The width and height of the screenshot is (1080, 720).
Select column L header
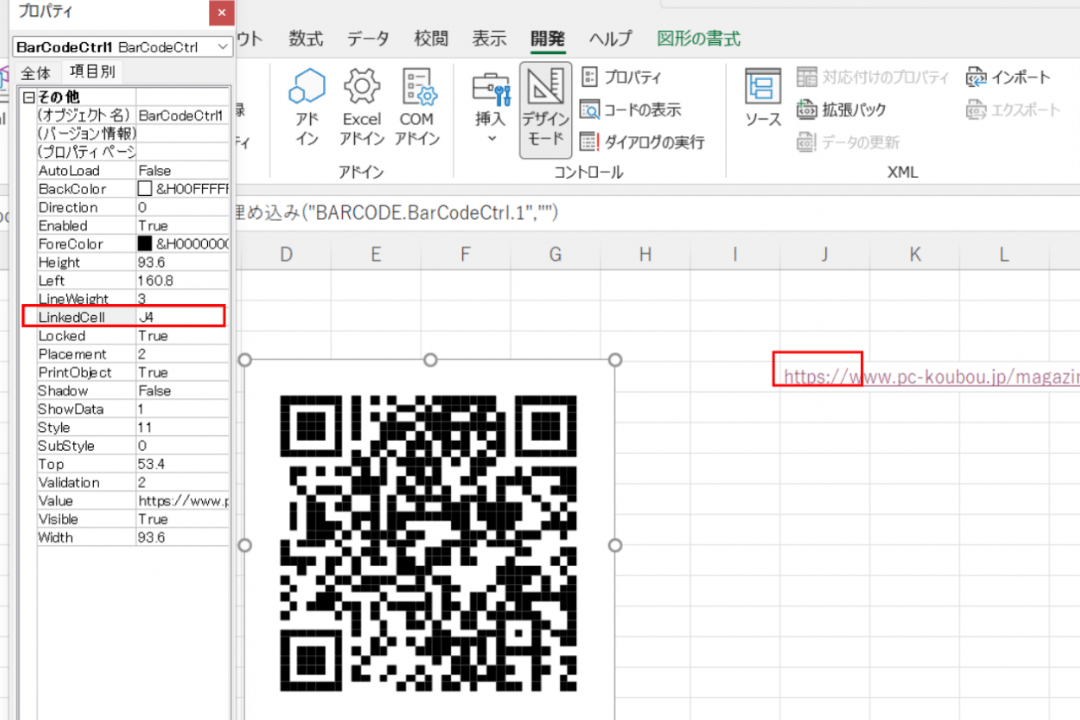point(1004,255)
